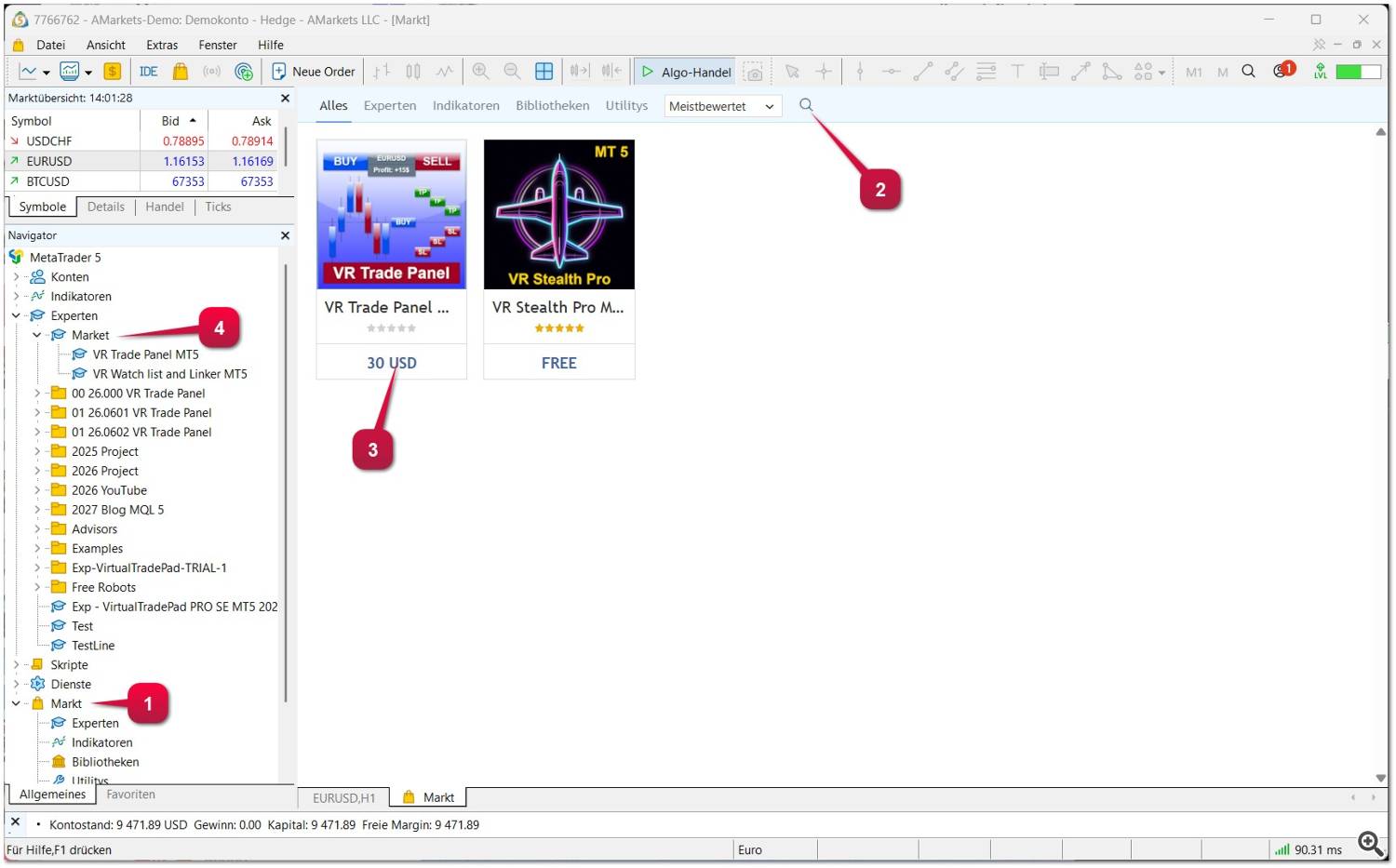The height and width of the screenshot is (868, 1396).
Task: Select the BTCUSD row in Market Watch
Action: click(141, 181)
